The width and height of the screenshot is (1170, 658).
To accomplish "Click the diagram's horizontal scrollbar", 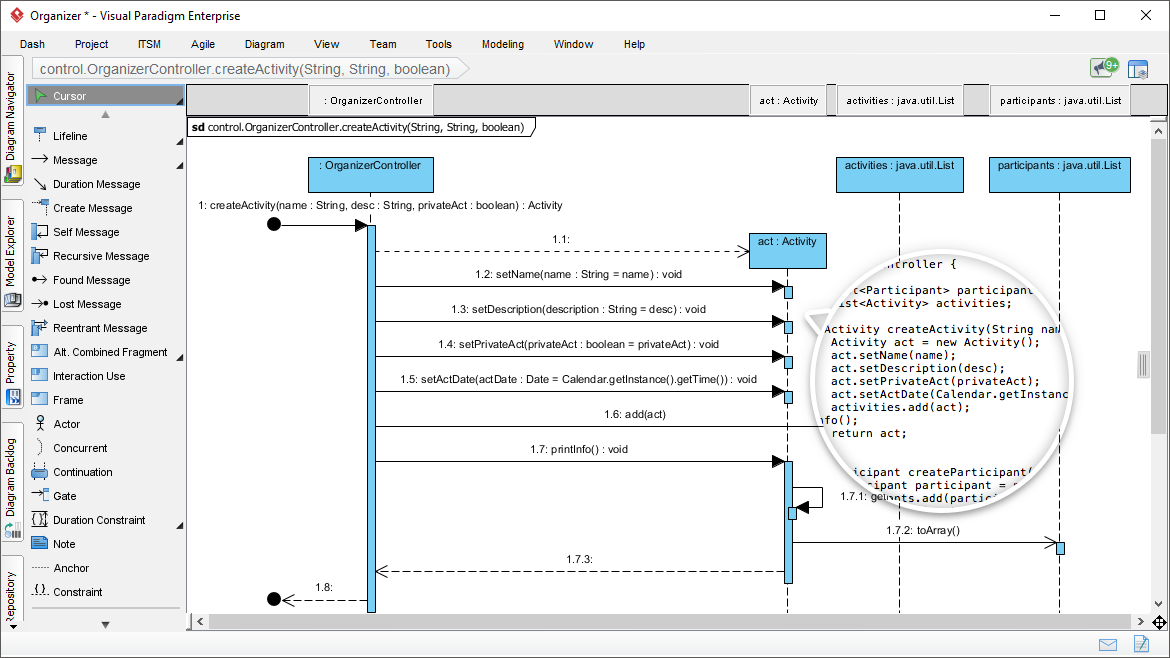I will point(670,621).
